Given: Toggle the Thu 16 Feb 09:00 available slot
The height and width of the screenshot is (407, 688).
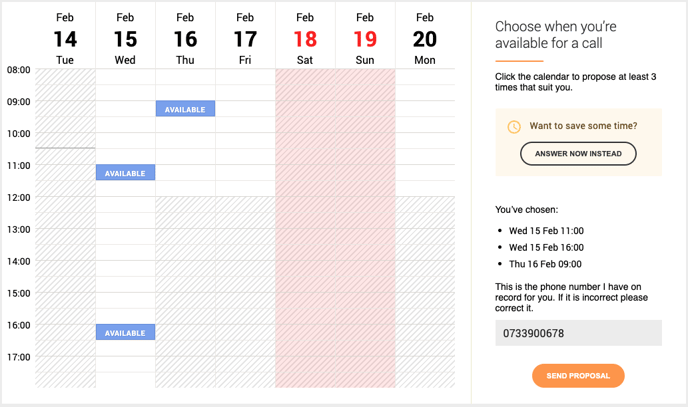Looking at the screenshot, I should pyautogui.click(x=185, y=109).
